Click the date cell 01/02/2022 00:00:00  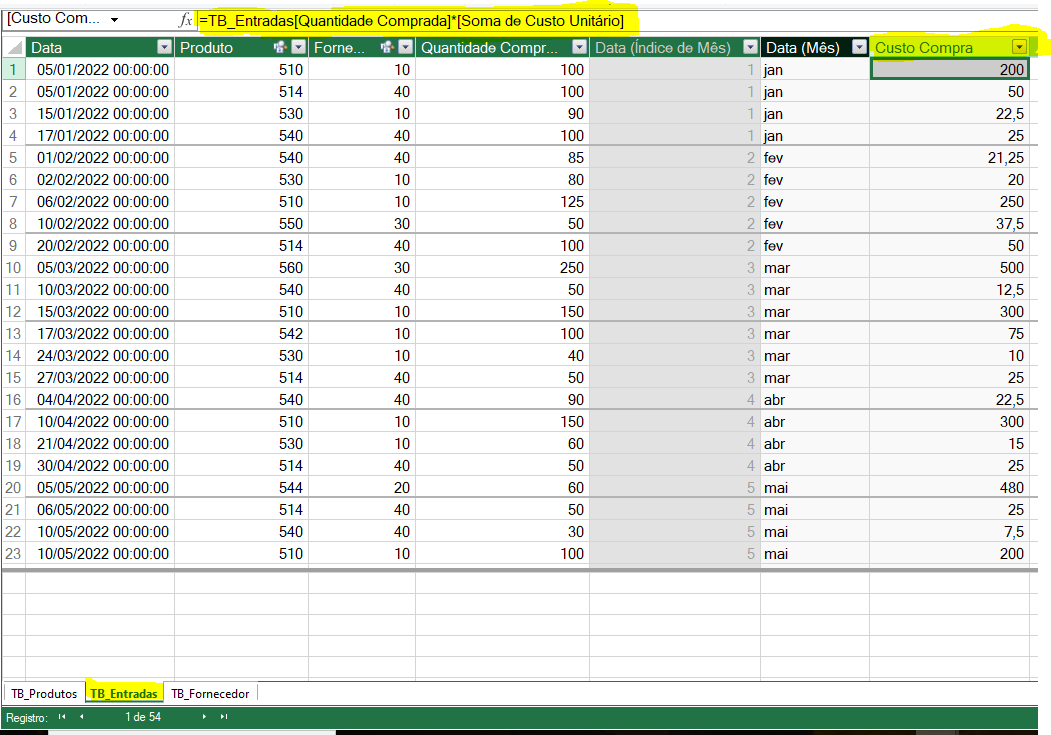coord(100,157)
